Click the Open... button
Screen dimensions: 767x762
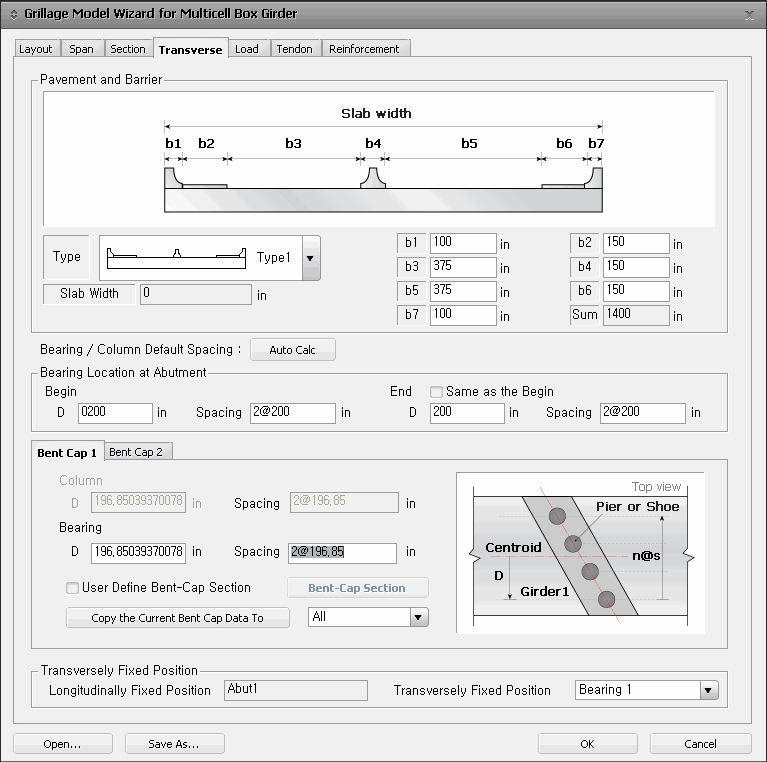(x=62, y=744)
